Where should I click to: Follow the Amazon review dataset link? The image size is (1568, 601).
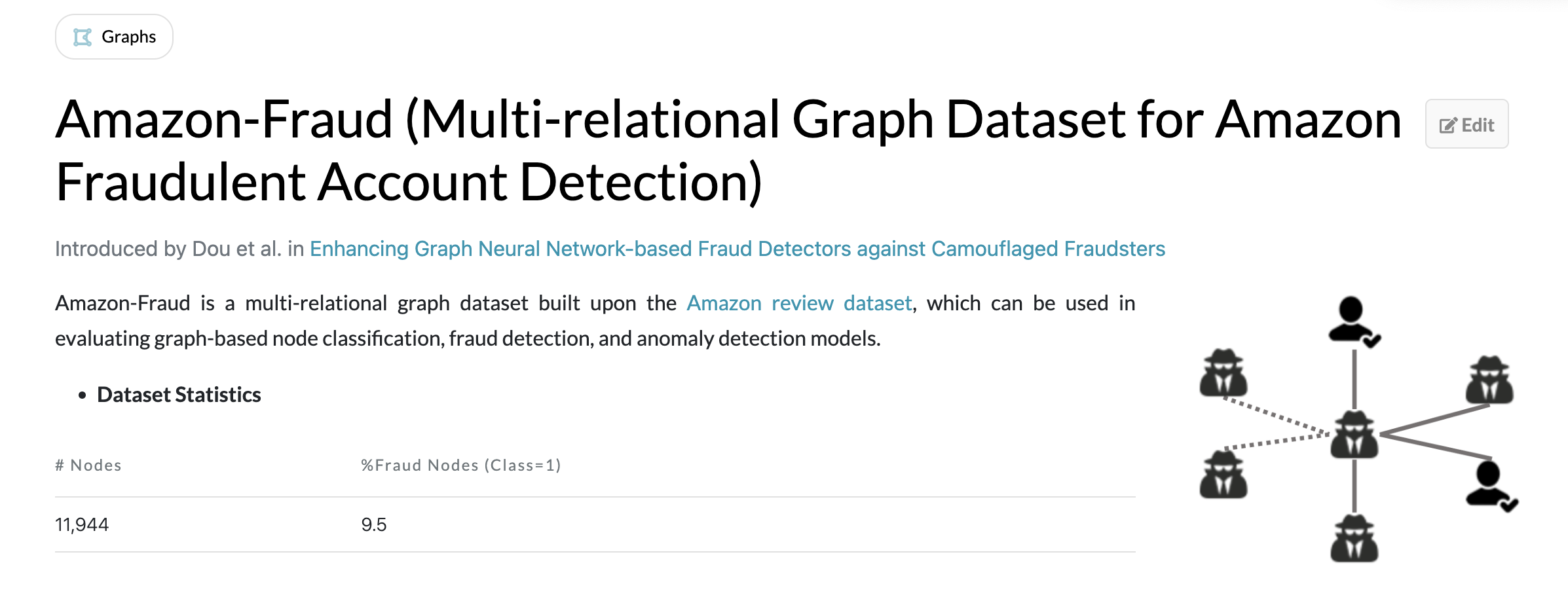[x=799, y=303]
